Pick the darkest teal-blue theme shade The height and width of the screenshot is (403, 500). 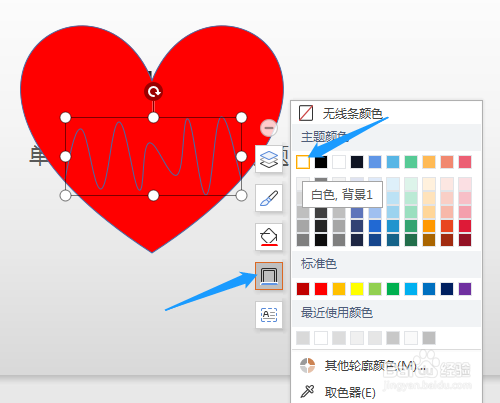tap(393, 240)
